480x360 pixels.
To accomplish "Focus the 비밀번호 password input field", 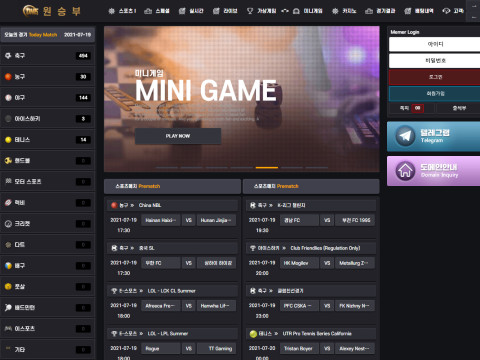I will coord(435,61).
